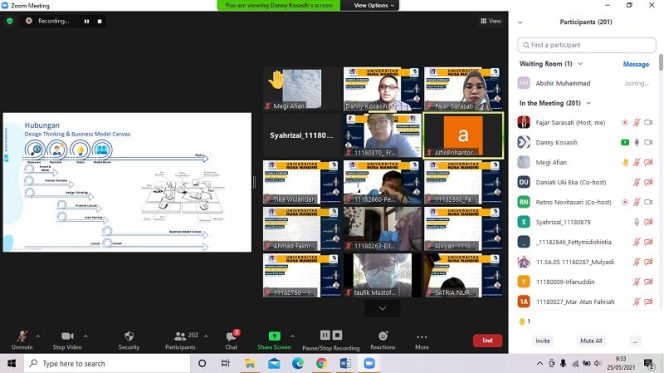Open the Security shield options
This screenshot has height=373, width=664.
coord(129,340)
